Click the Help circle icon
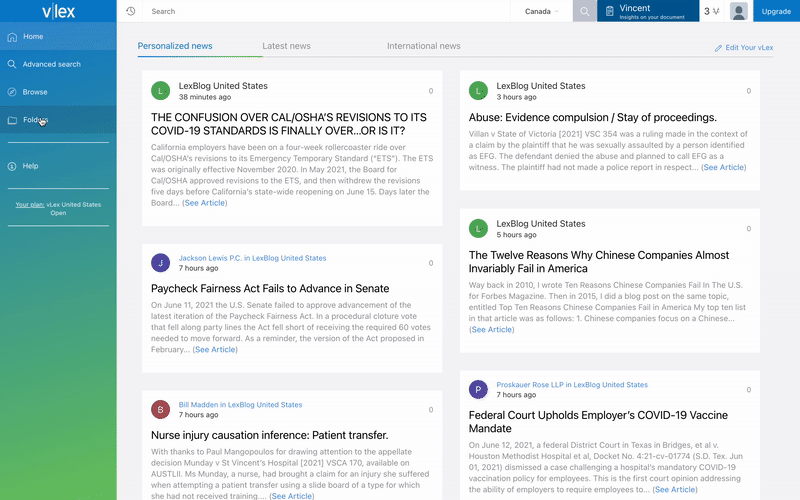This screenshot has width=800, height=500. point(12,166)
